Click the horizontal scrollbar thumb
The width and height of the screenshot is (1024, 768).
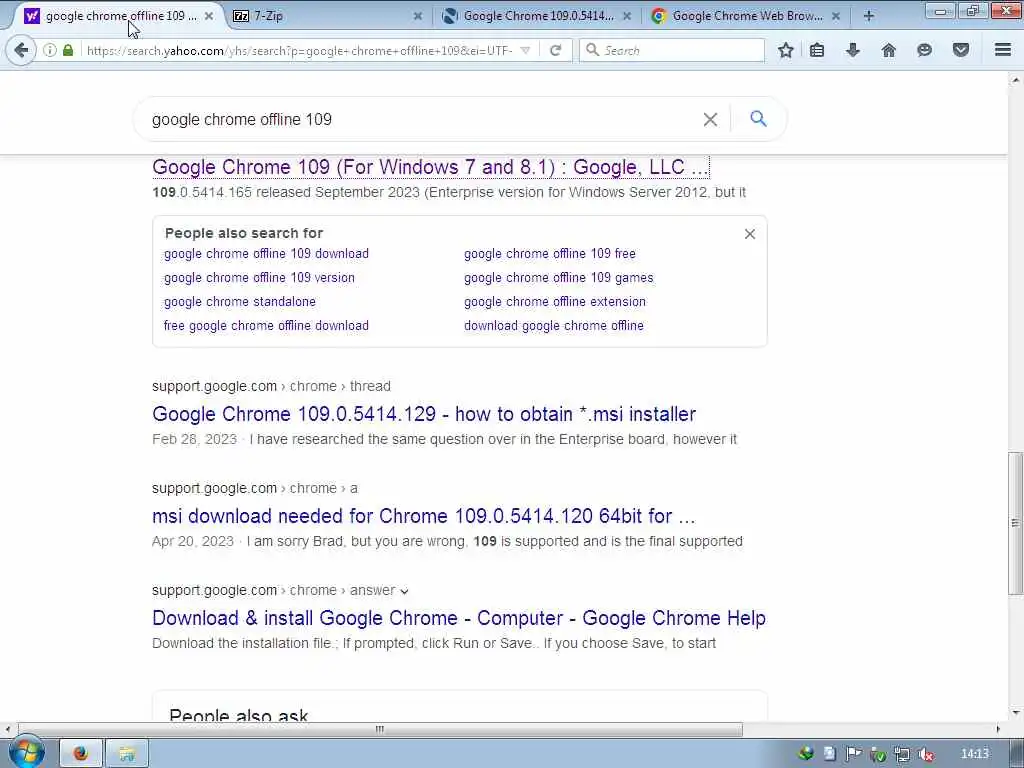tap(380, 729)
